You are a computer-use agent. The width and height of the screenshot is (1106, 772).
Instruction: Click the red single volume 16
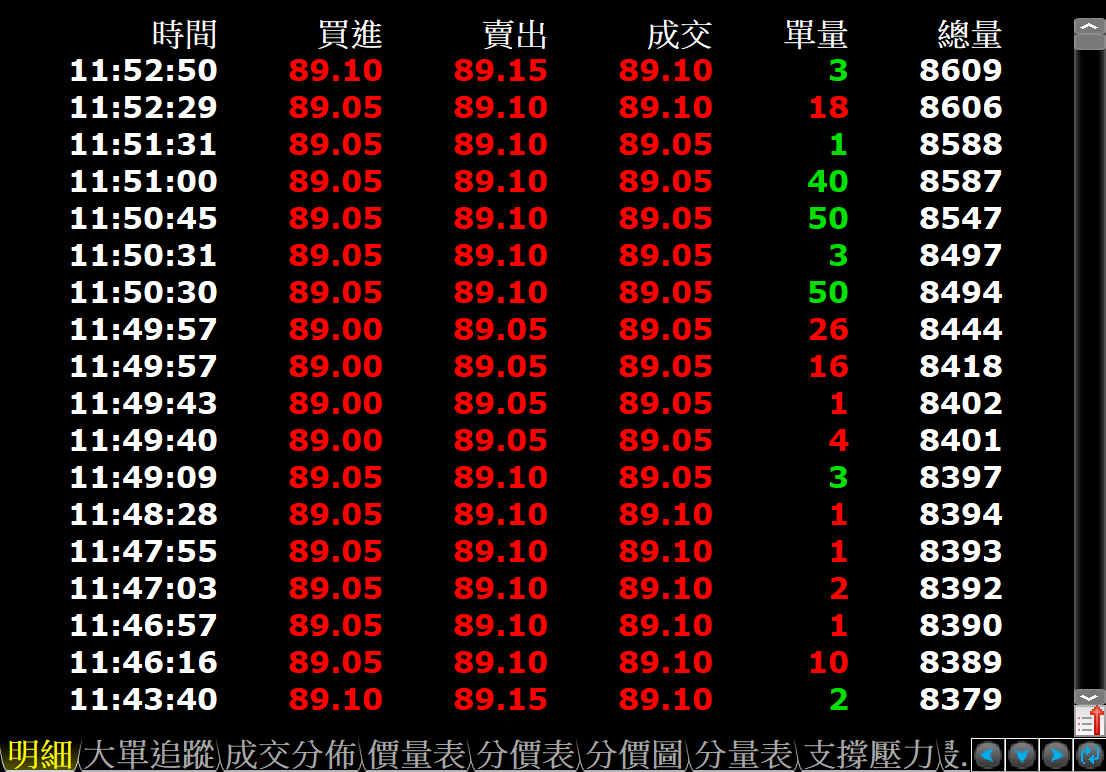tap(829, 366)
